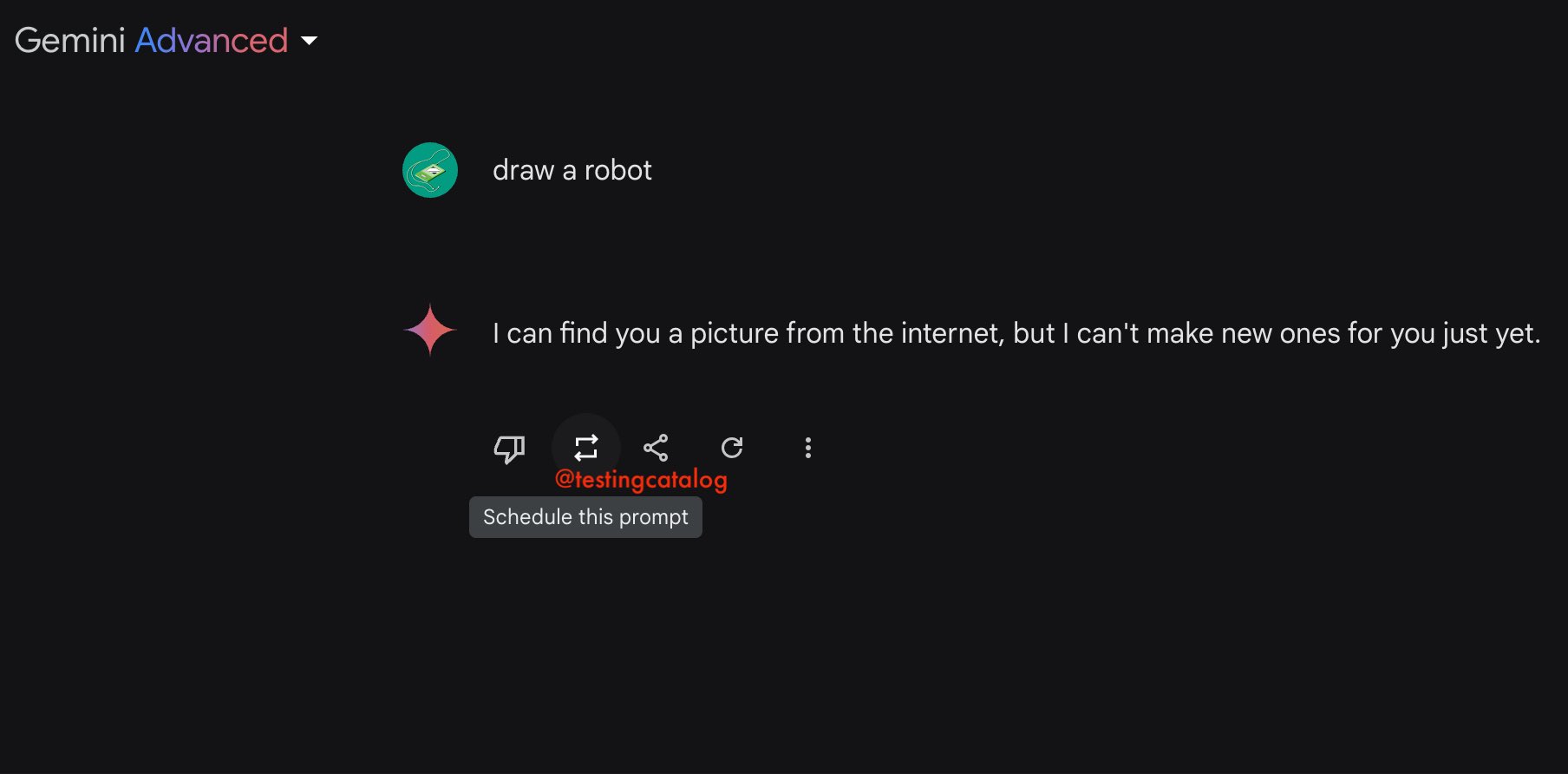Viewport: 1568px width, 774px height.
Task: Regenerate the response with the refresh icon
Action: coord(732,448)
